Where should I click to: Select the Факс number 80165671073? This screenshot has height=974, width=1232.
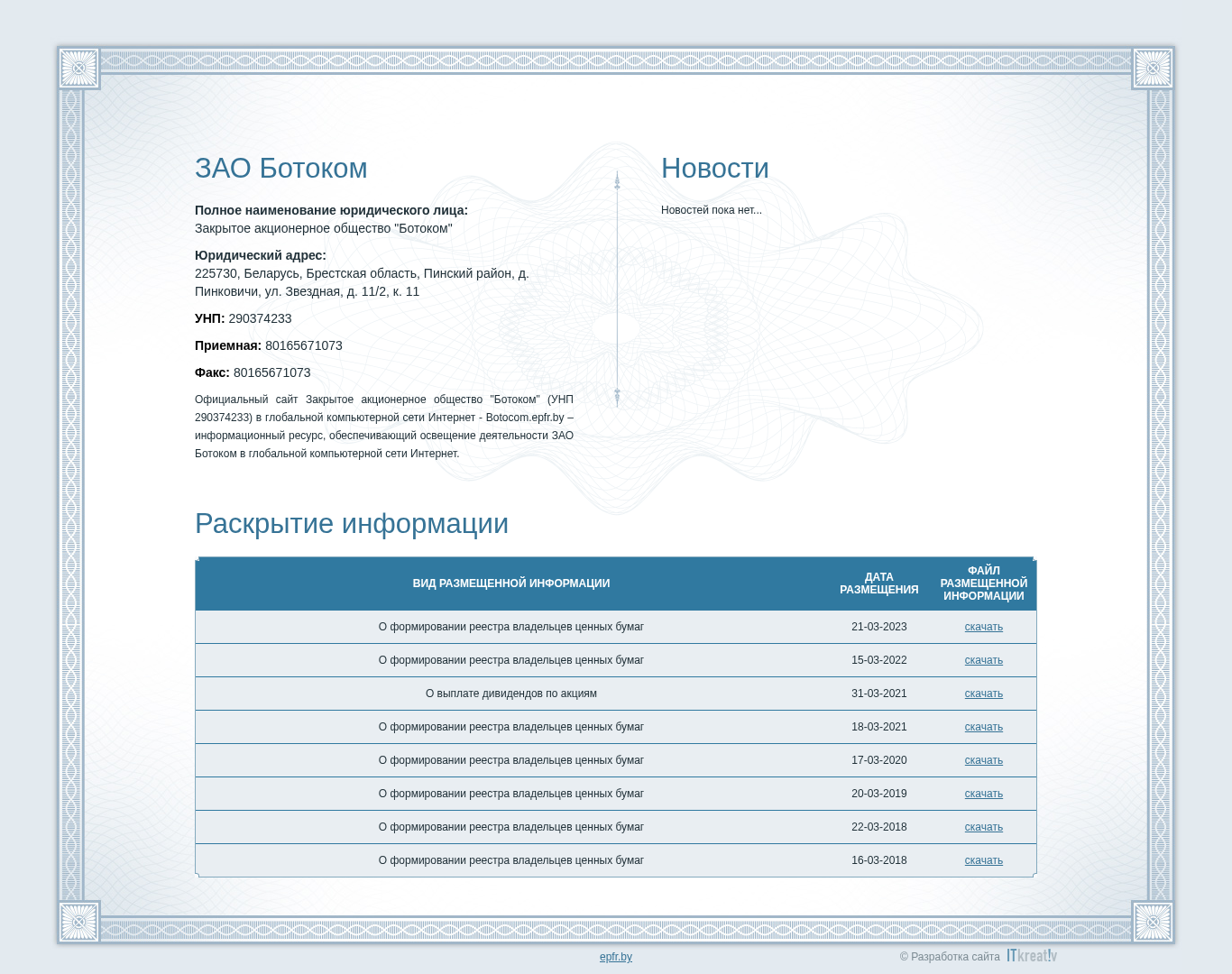271,372
